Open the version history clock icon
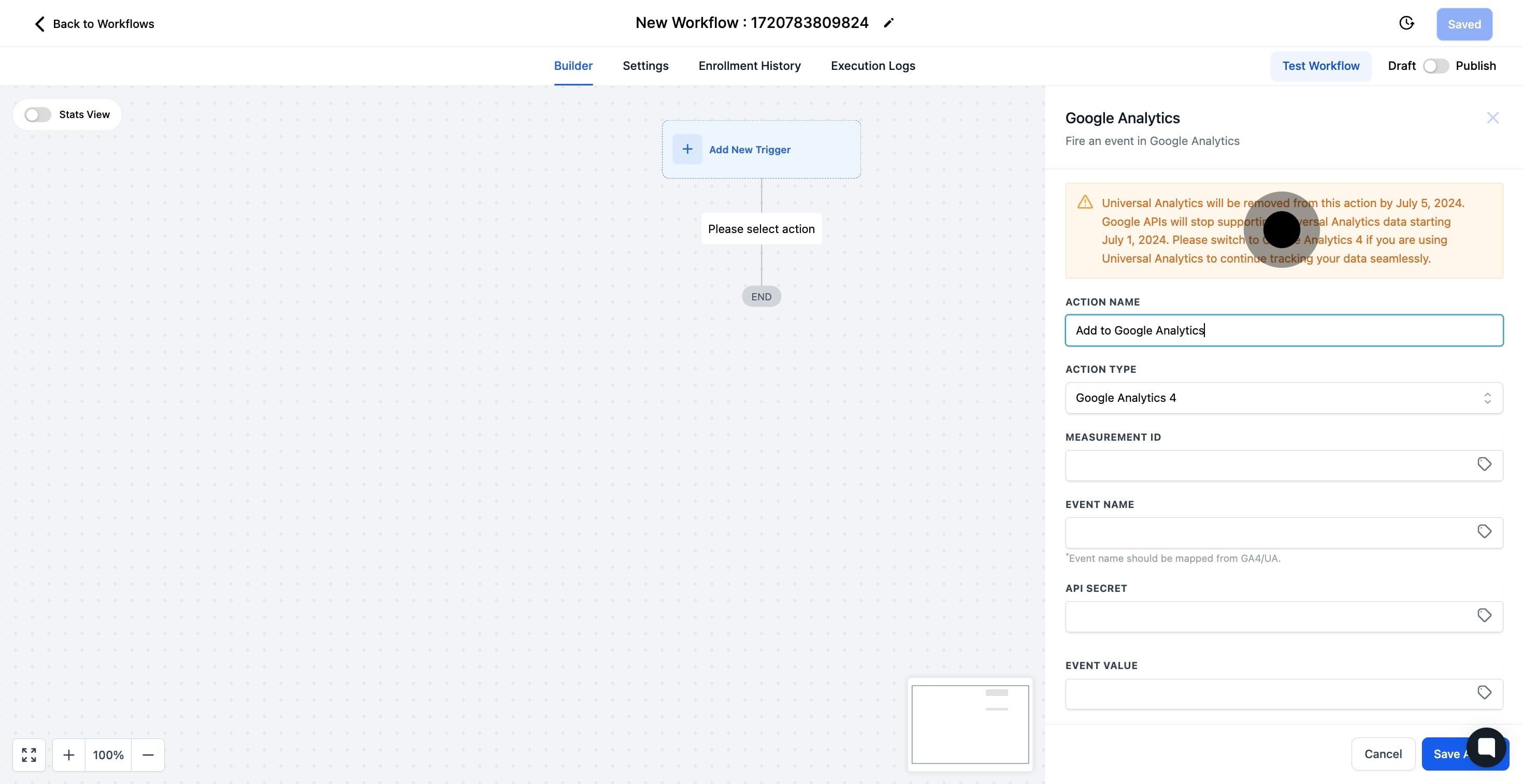This screenshot has width=1523, height=784. tap(1406, 23)
